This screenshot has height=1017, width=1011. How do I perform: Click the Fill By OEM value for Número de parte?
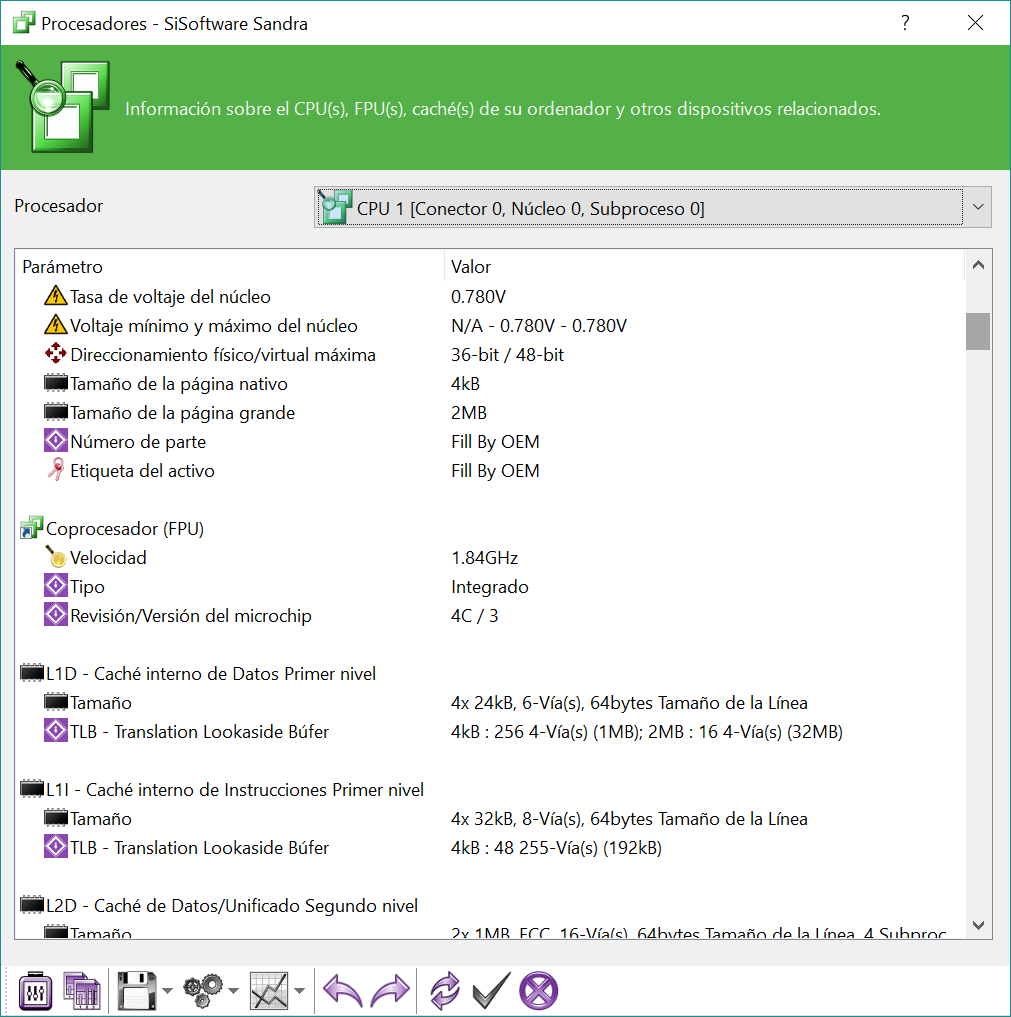[x=495, y=442]
